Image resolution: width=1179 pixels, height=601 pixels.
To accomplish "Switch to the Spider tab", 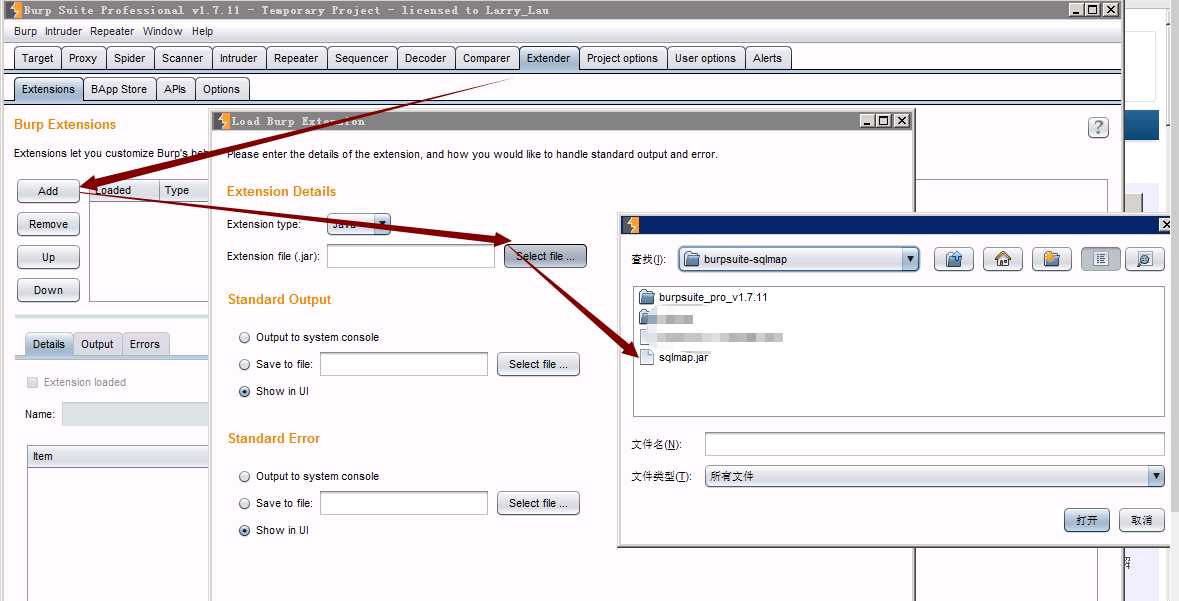I will tap(130, 58).
